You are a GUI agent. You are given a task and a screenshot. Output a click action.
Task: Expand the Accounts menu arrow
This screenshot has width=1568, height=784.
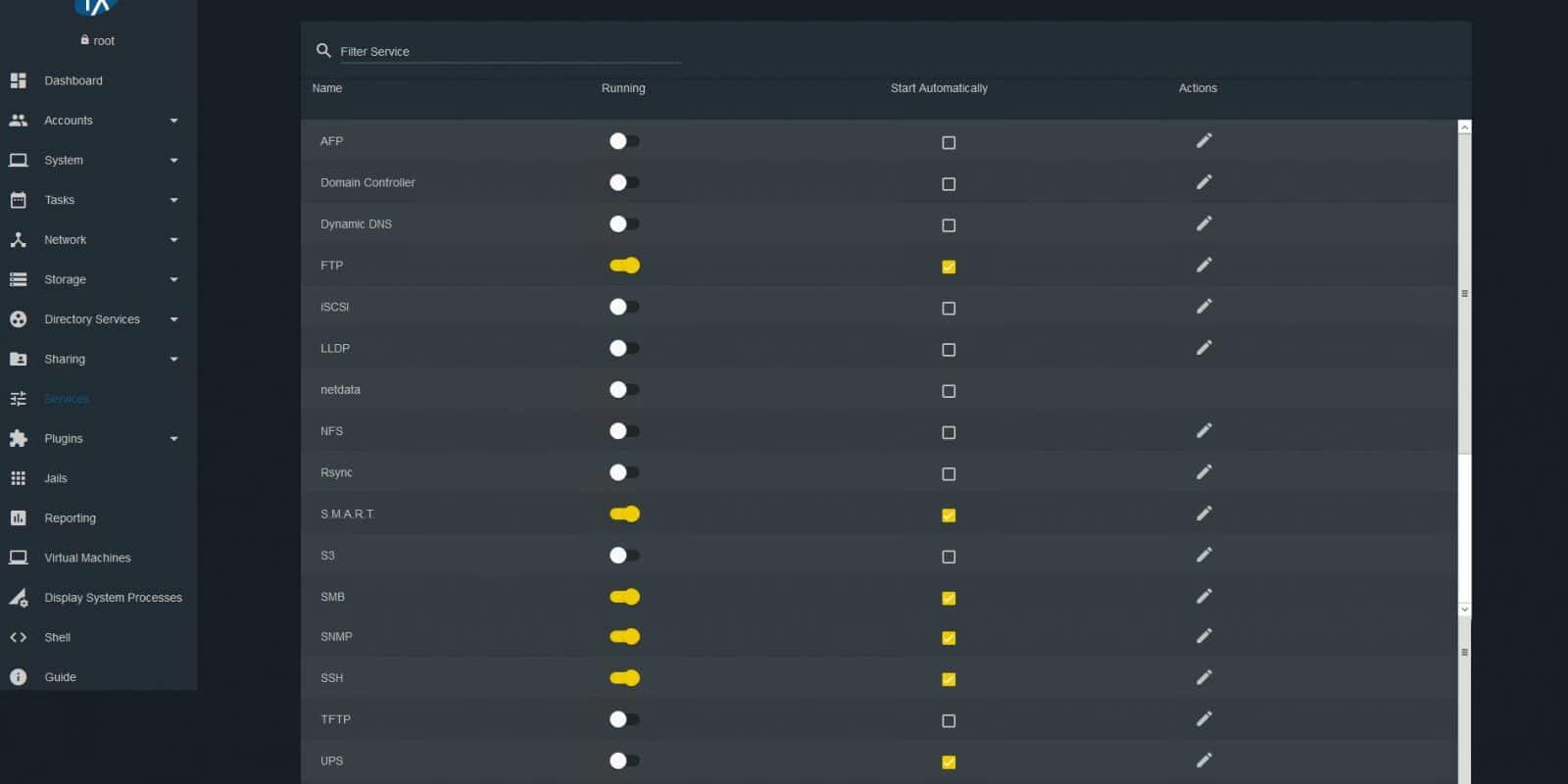pos(173,121)
